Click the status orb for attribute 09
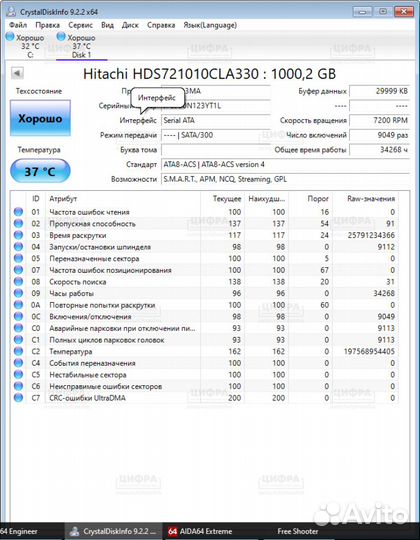This screenshot has height=540, width=420. [18, 293]
